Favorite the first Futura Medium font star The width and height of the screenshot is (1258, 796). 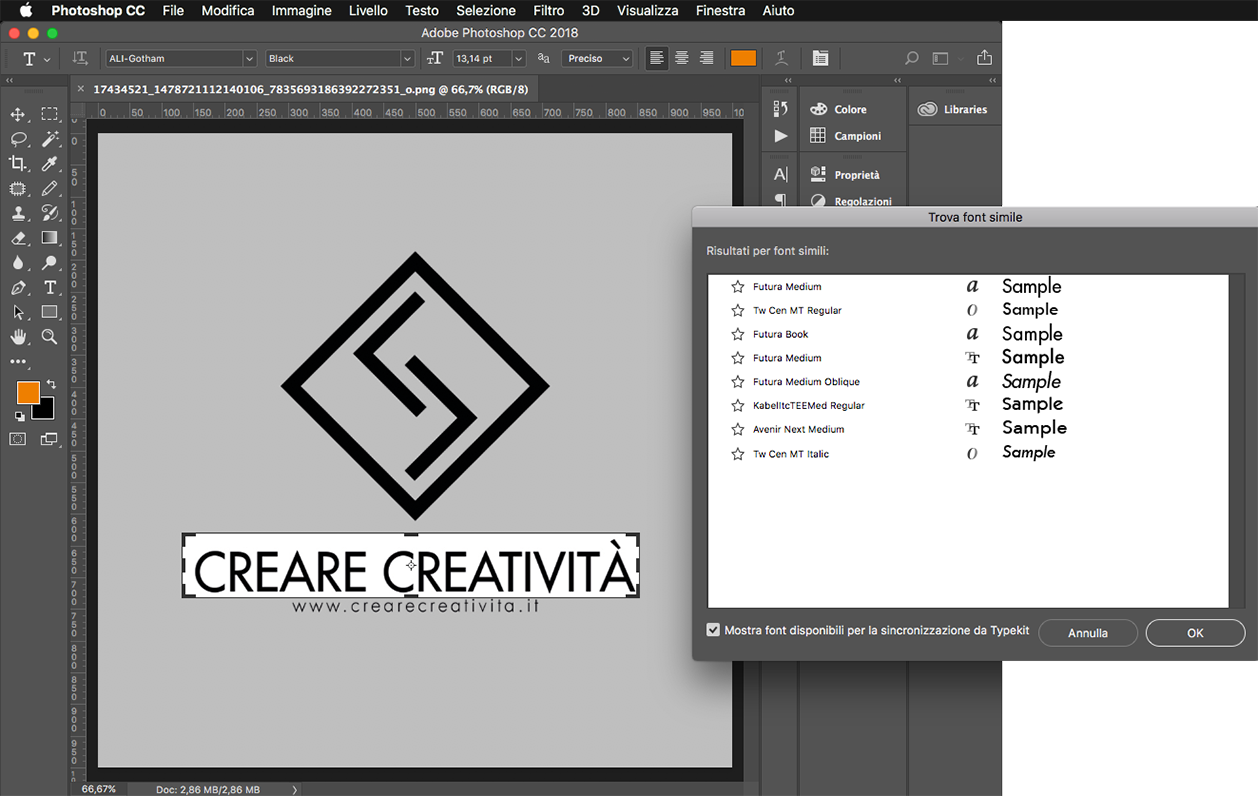coord(738,287)
